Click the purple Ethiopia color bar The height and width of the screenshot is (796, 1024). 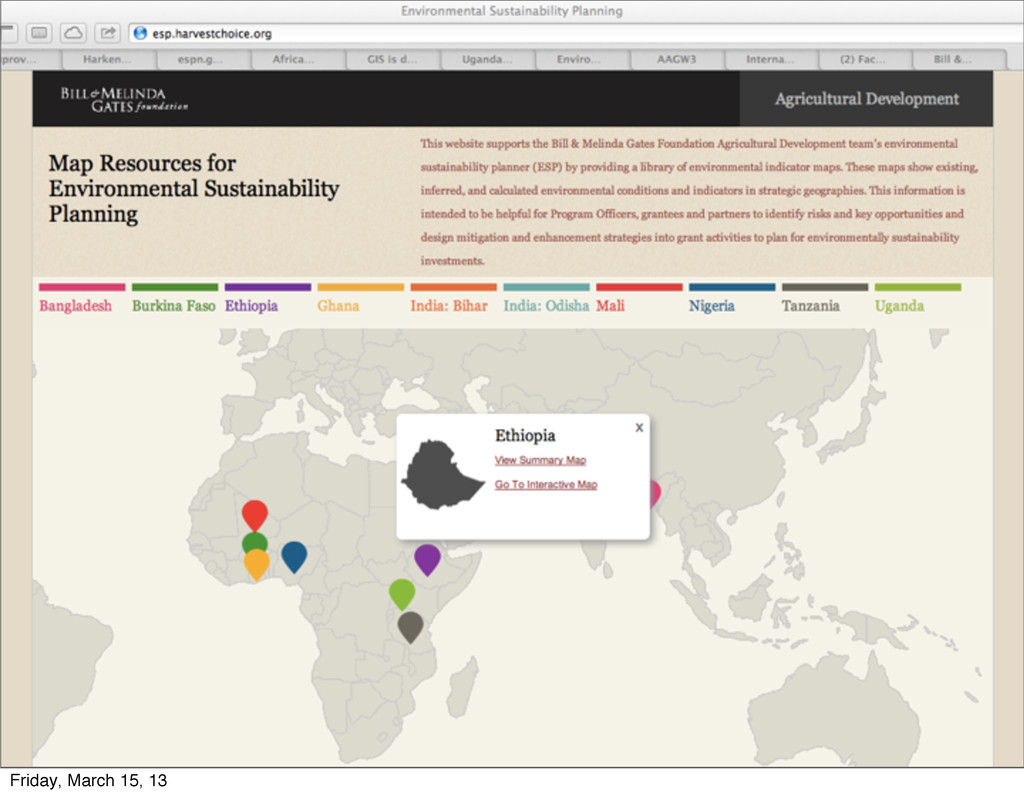[268, 287]
